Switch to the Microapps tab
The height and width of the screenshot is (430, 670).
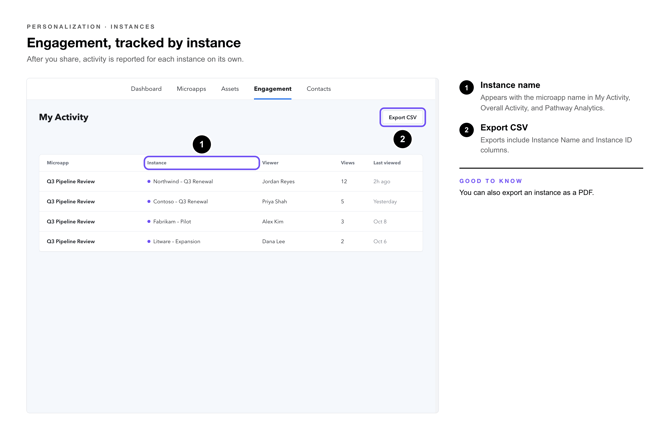(x=191, y=89)
